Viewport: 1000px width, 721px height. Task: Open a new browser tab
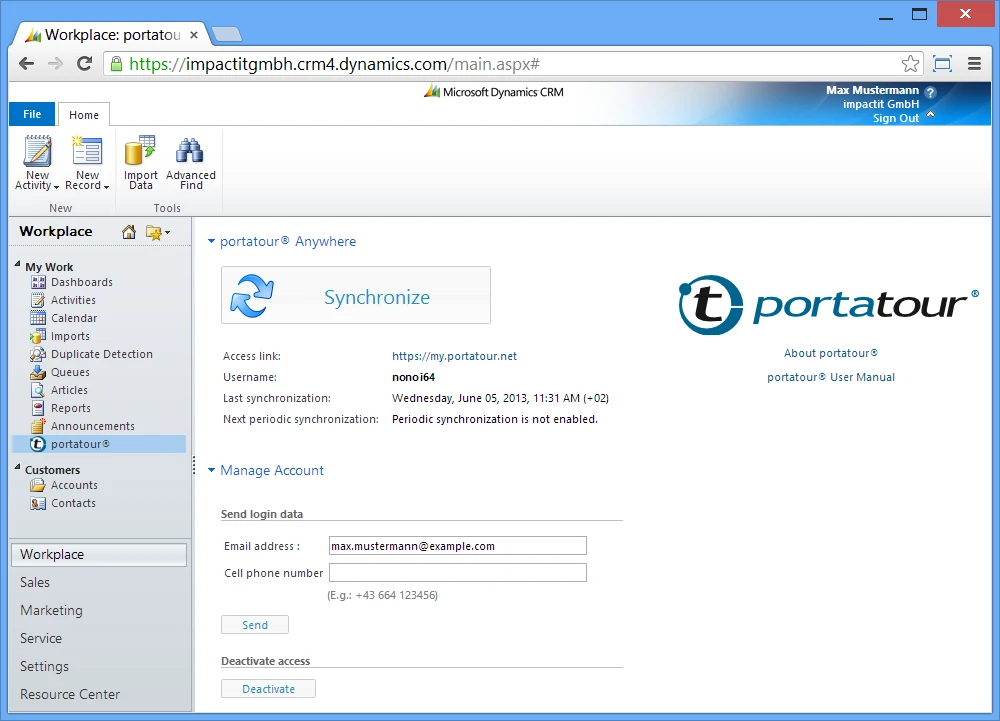(226, 34)
